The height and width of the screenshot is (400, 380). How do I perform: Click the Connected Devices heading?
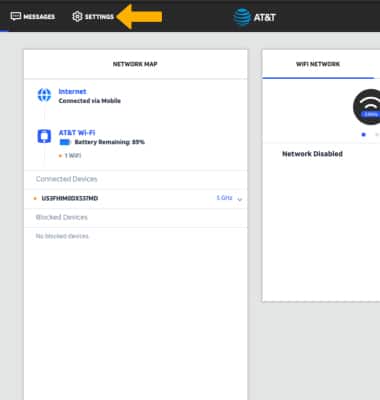pos(67,179)
